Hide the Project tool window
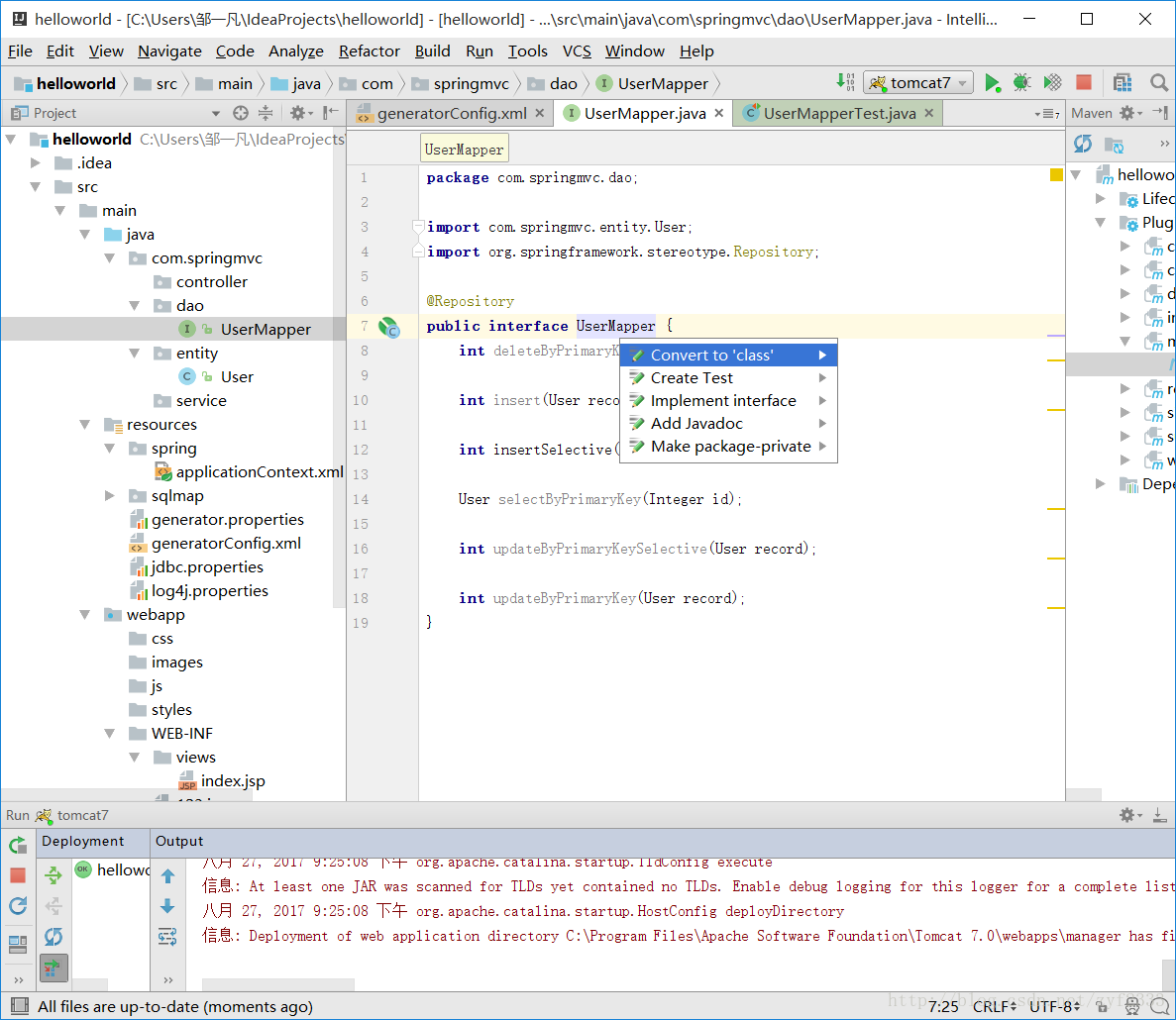The height and width of the screenshot is (1020, 1176). 330,113
